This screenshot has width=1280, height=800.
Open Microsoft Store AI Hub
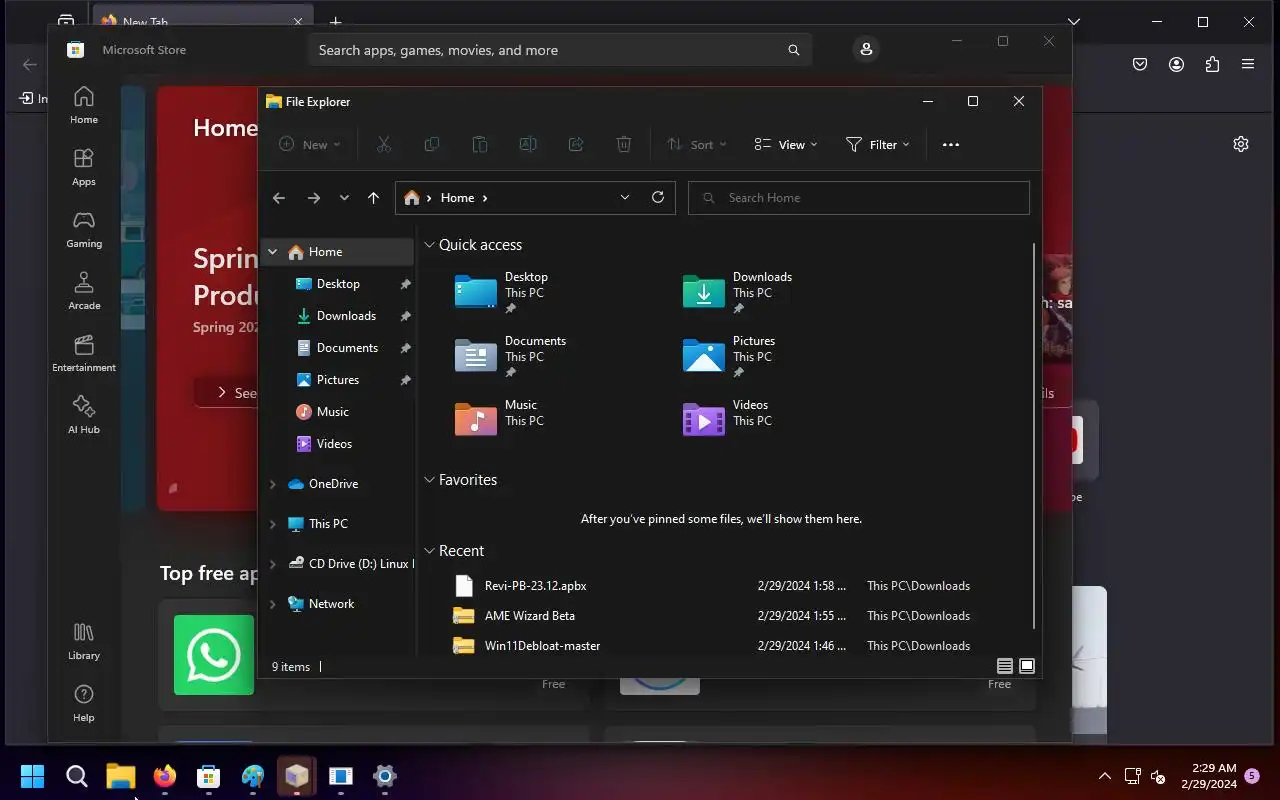click(x=84, y=415)
